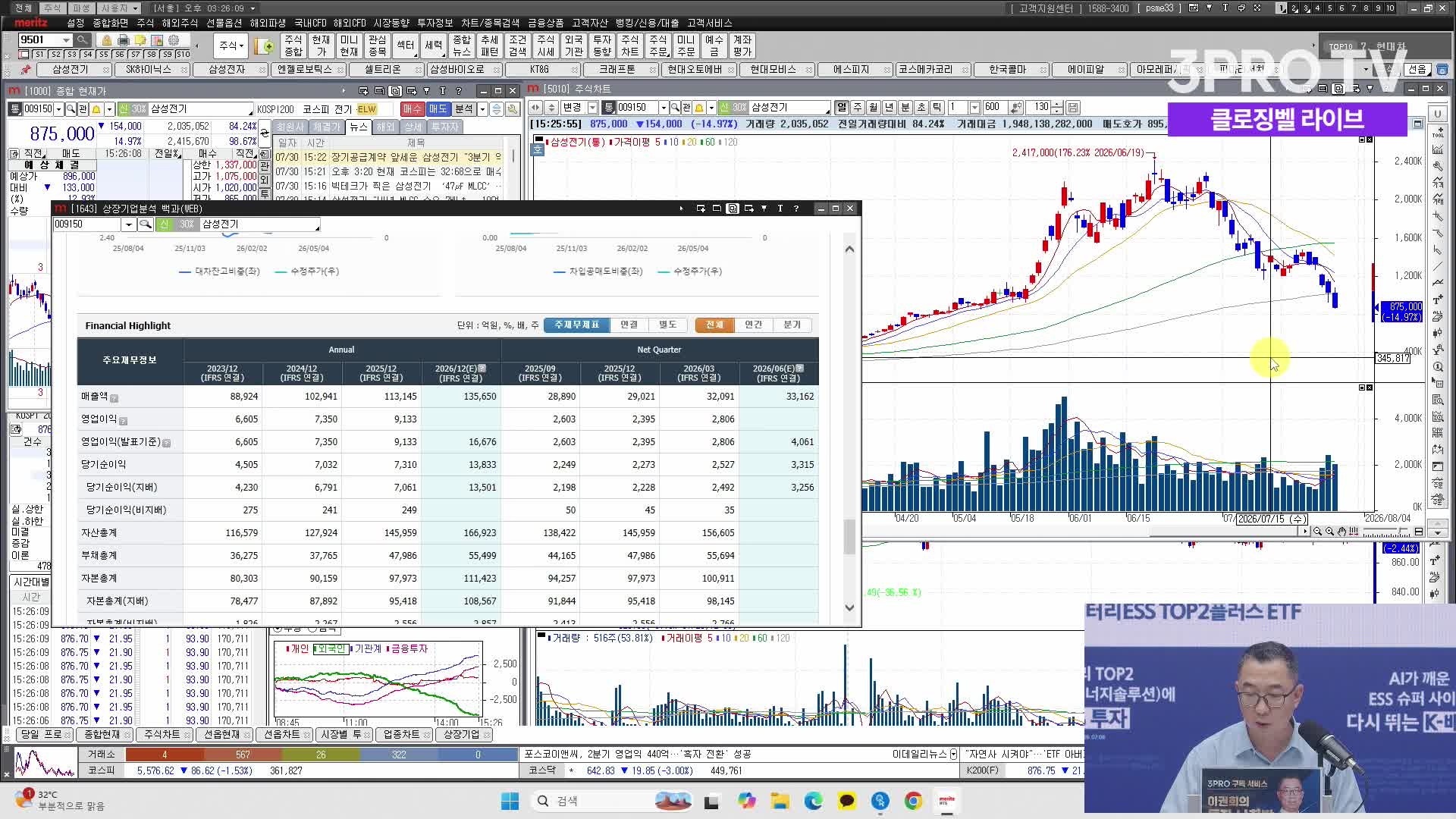Open Google Chrome from the taskbar

pos(913,801)
